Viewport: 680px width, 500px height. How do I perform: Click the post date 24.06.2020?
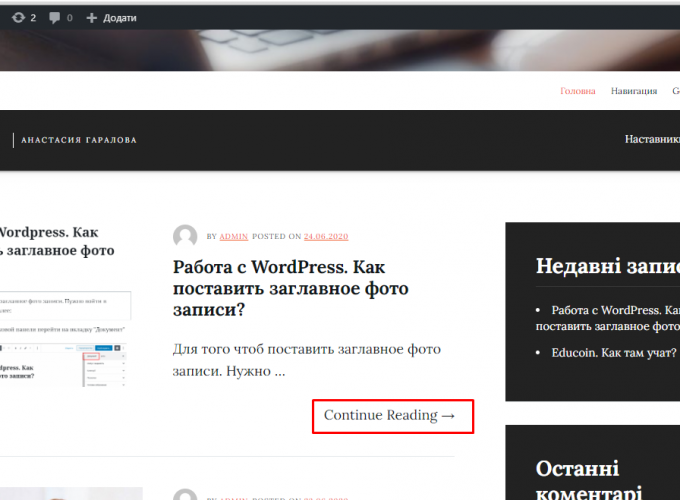pos(326,236)
